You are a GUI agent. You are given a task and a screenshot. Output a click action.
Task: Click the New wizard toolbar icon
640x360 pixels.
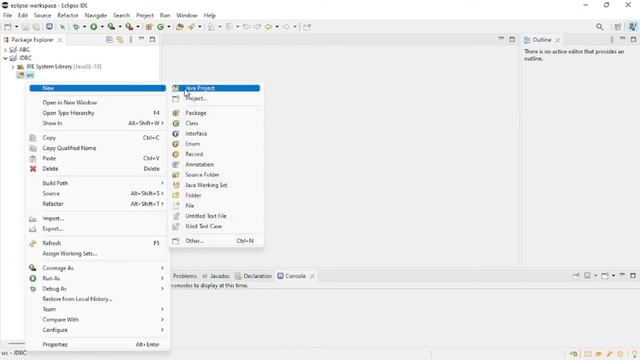8,27
